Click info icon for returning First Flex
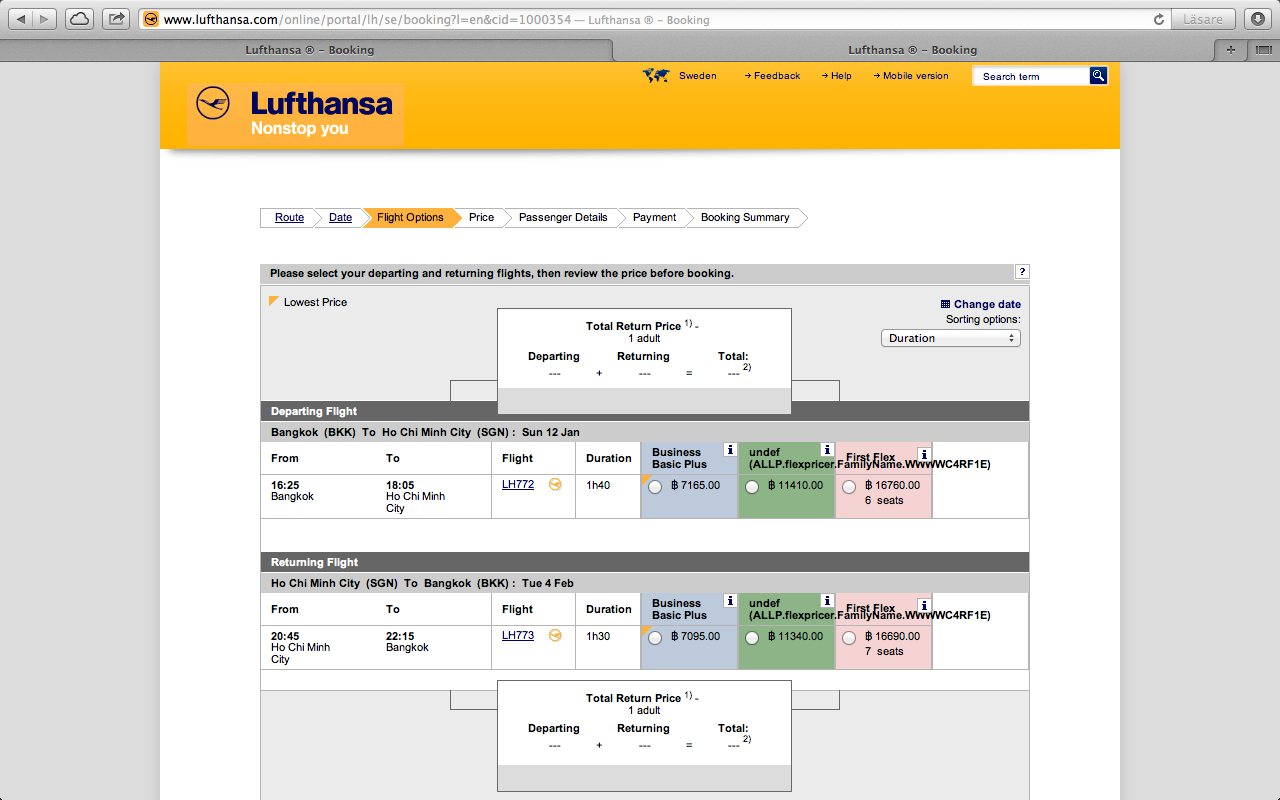This screenshot has height=800, width=1280. pyautogui.click(x=923, y=605)
